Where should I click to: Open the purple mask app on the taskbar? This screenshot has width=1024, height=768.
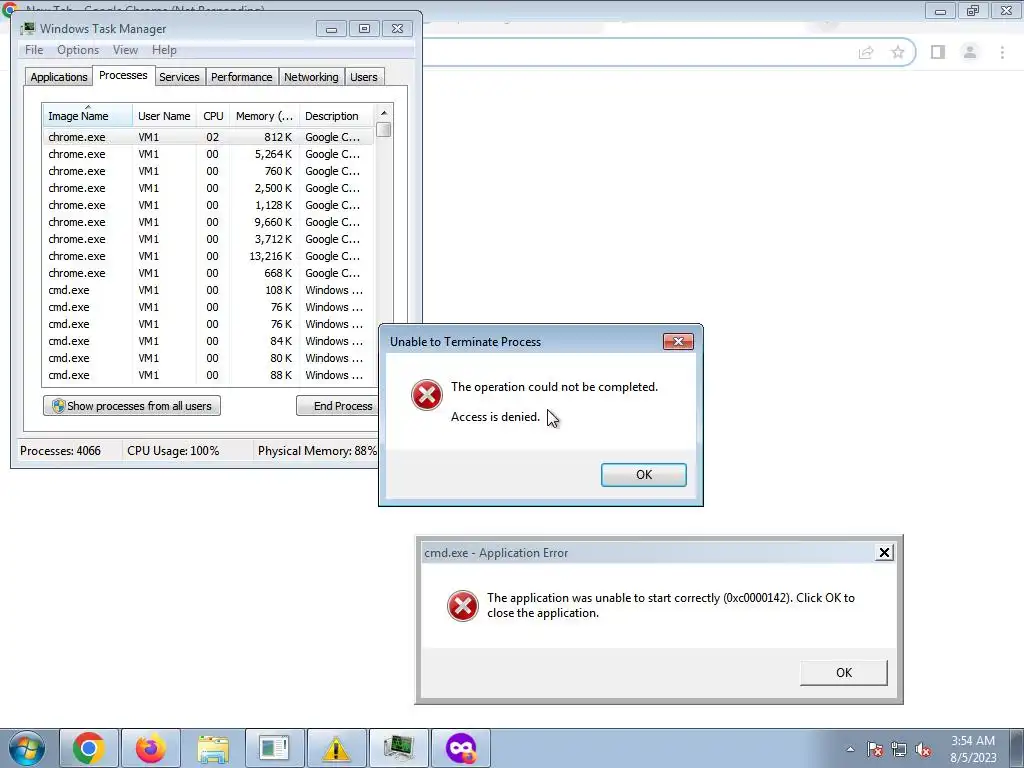point(460,748)
